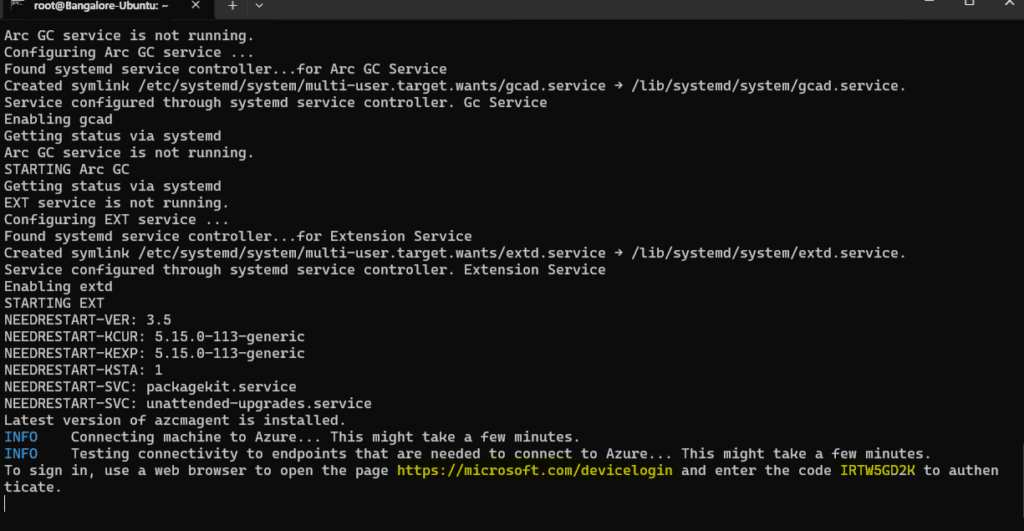This screenshot has width=1024, height=531.
Task: Click the INFO label before 'Testing connectivity'
Action: [21, 454]
